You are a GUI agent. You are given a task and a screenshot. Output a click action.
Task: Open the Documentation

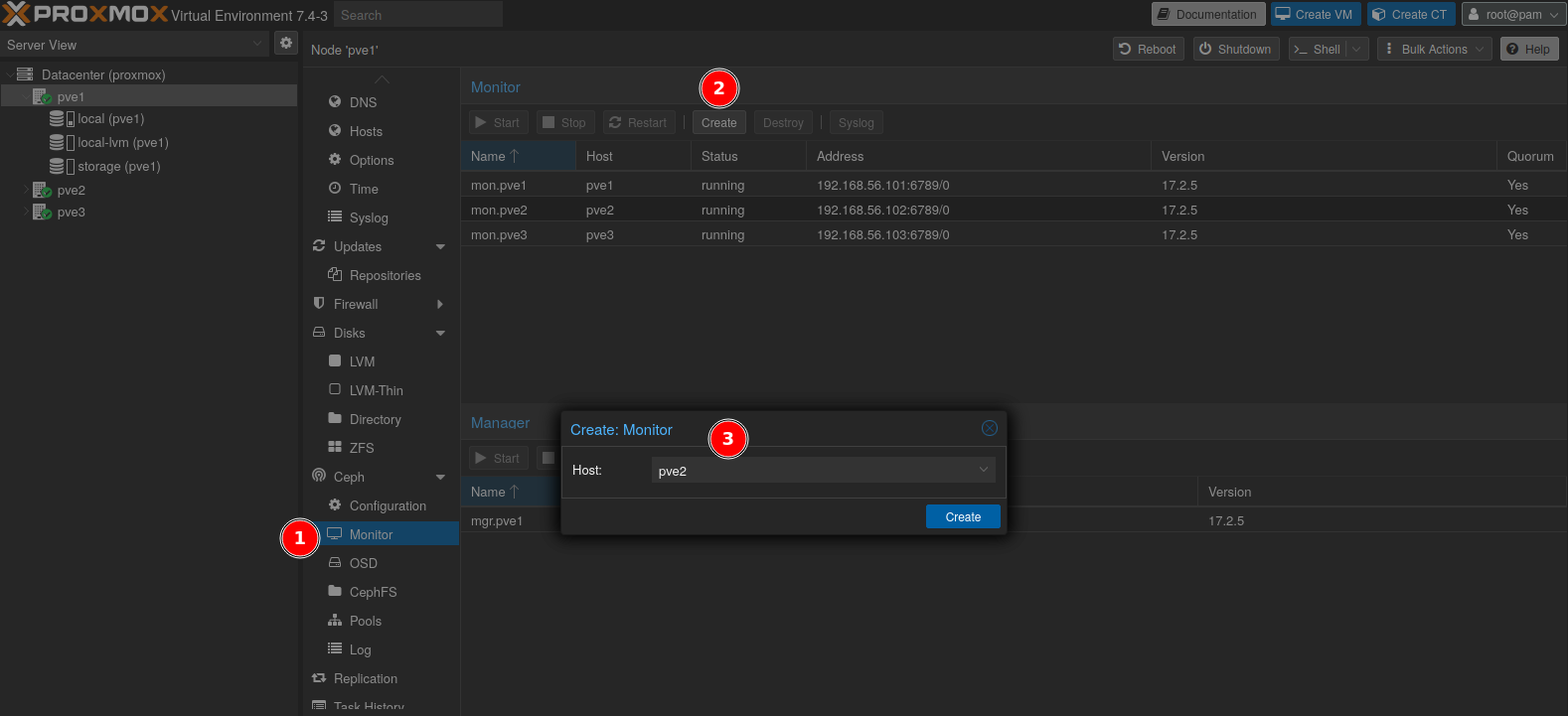1207,14
